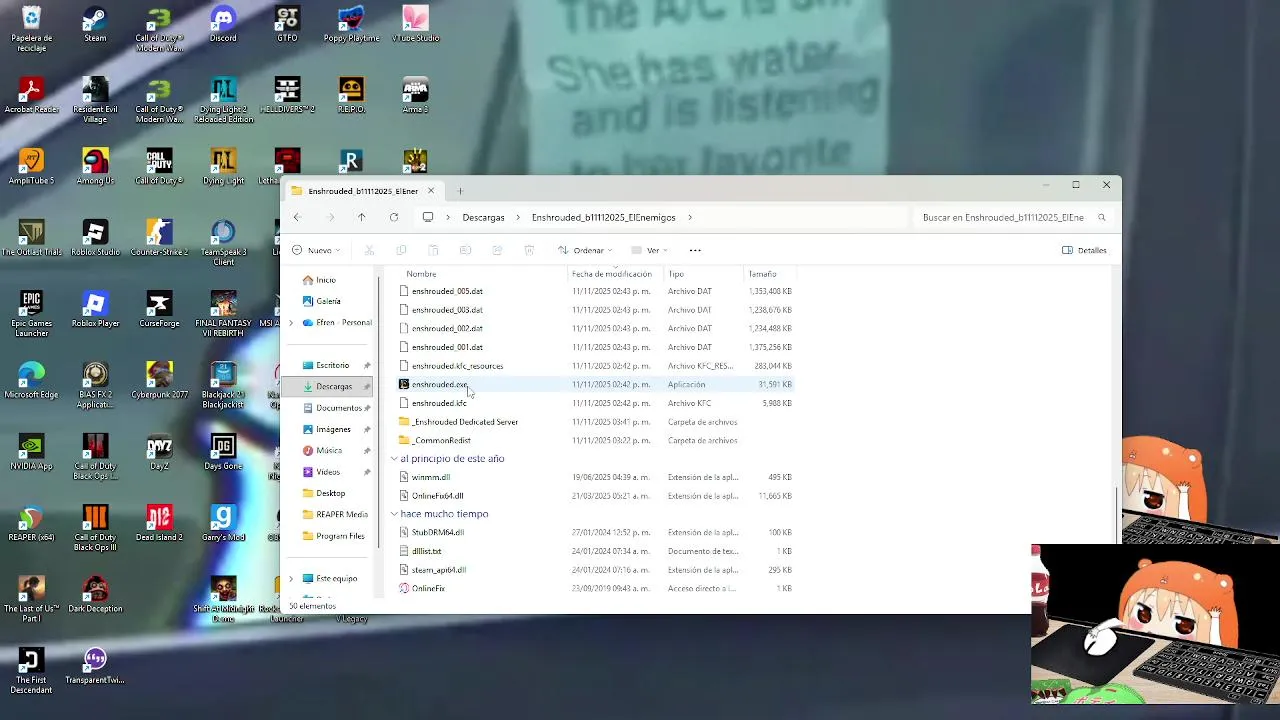The height and width of the screenshot is (720, 1280).
Task: Sort by Fecha de modificación header
Action: click(x=612, y=274)
